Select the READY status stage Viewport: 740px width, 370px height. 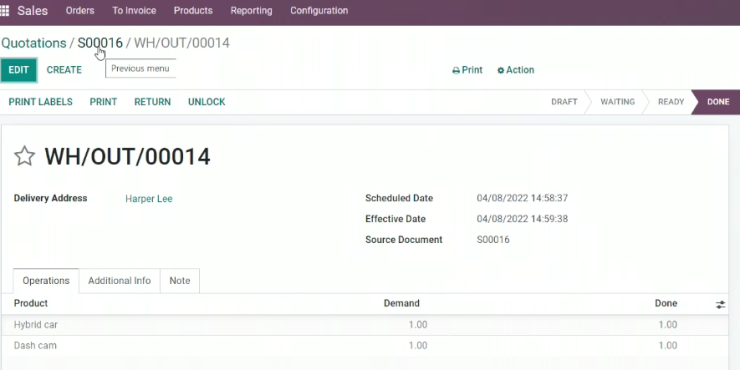[671, 102]
